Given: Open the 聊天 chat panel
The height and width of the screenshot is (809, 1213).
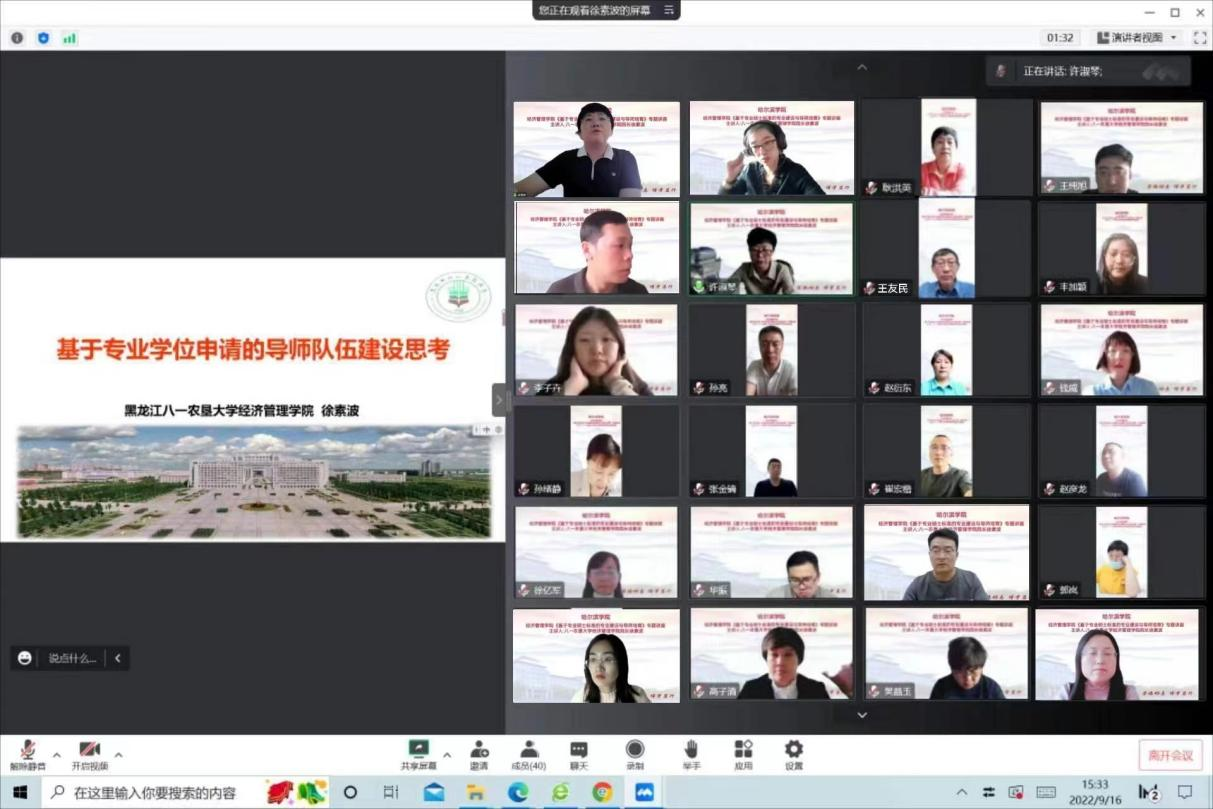Looking at the screenshot, I should pos(579,753).
